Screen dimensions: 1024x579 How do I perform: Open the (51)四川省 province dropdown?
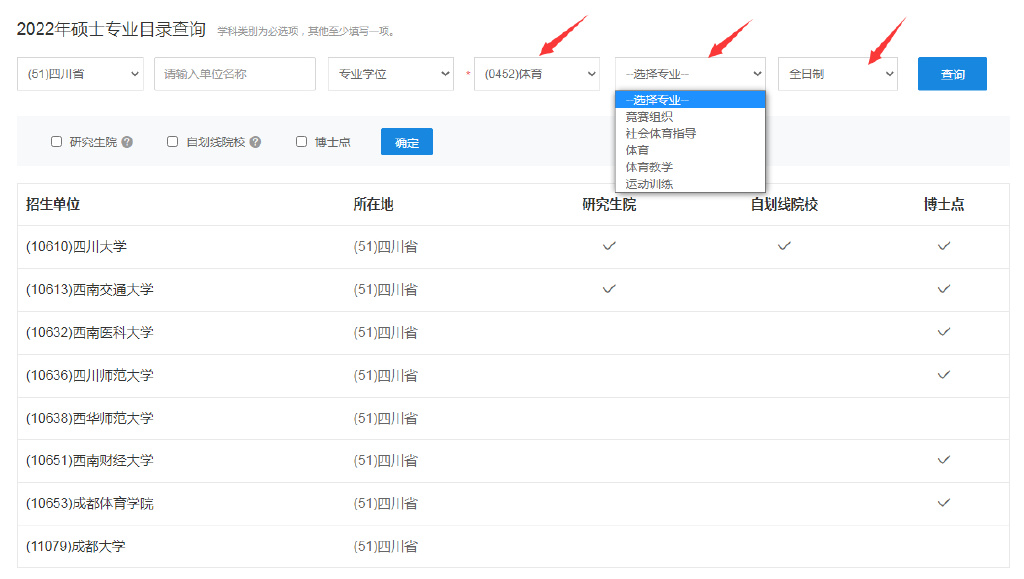point(80,74)
